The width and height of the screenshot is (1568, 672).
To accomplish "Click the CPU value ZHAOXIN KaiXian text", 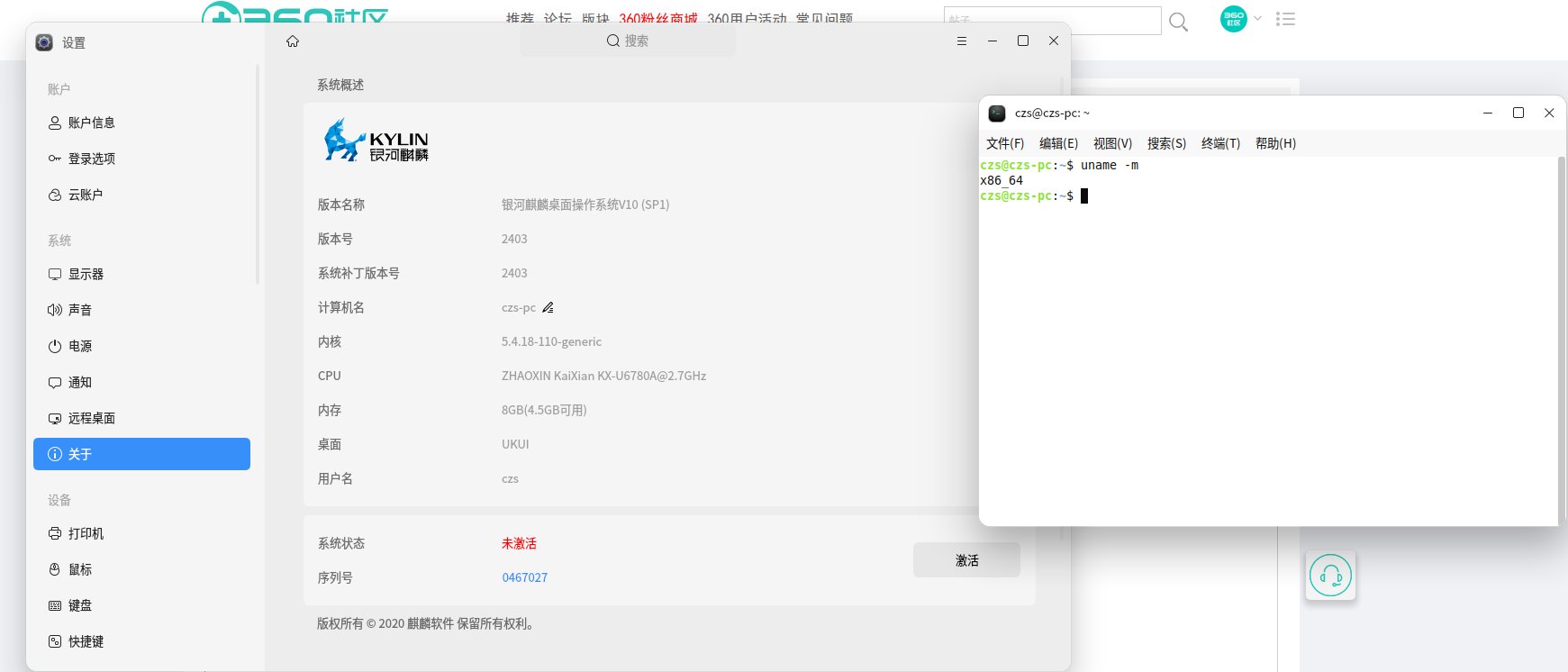I will coord(603,377).
